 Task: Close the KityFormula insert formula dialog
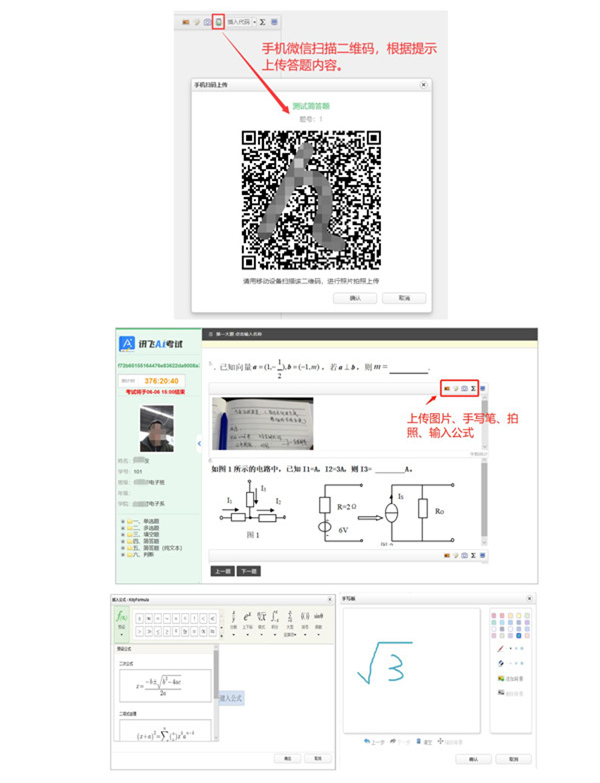[x=330, y=600]
